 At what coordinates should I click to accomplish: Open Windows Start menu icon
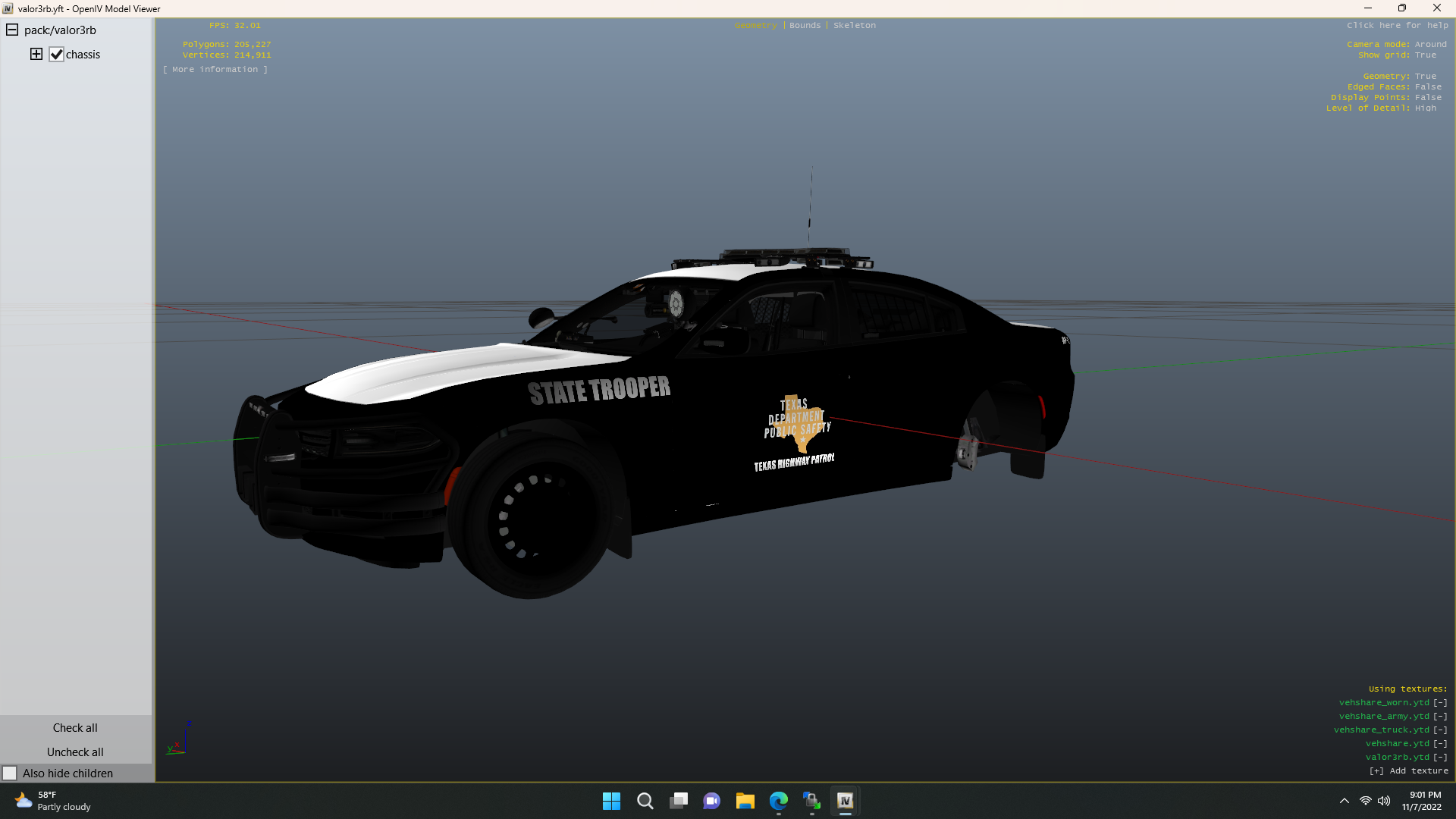611,801
